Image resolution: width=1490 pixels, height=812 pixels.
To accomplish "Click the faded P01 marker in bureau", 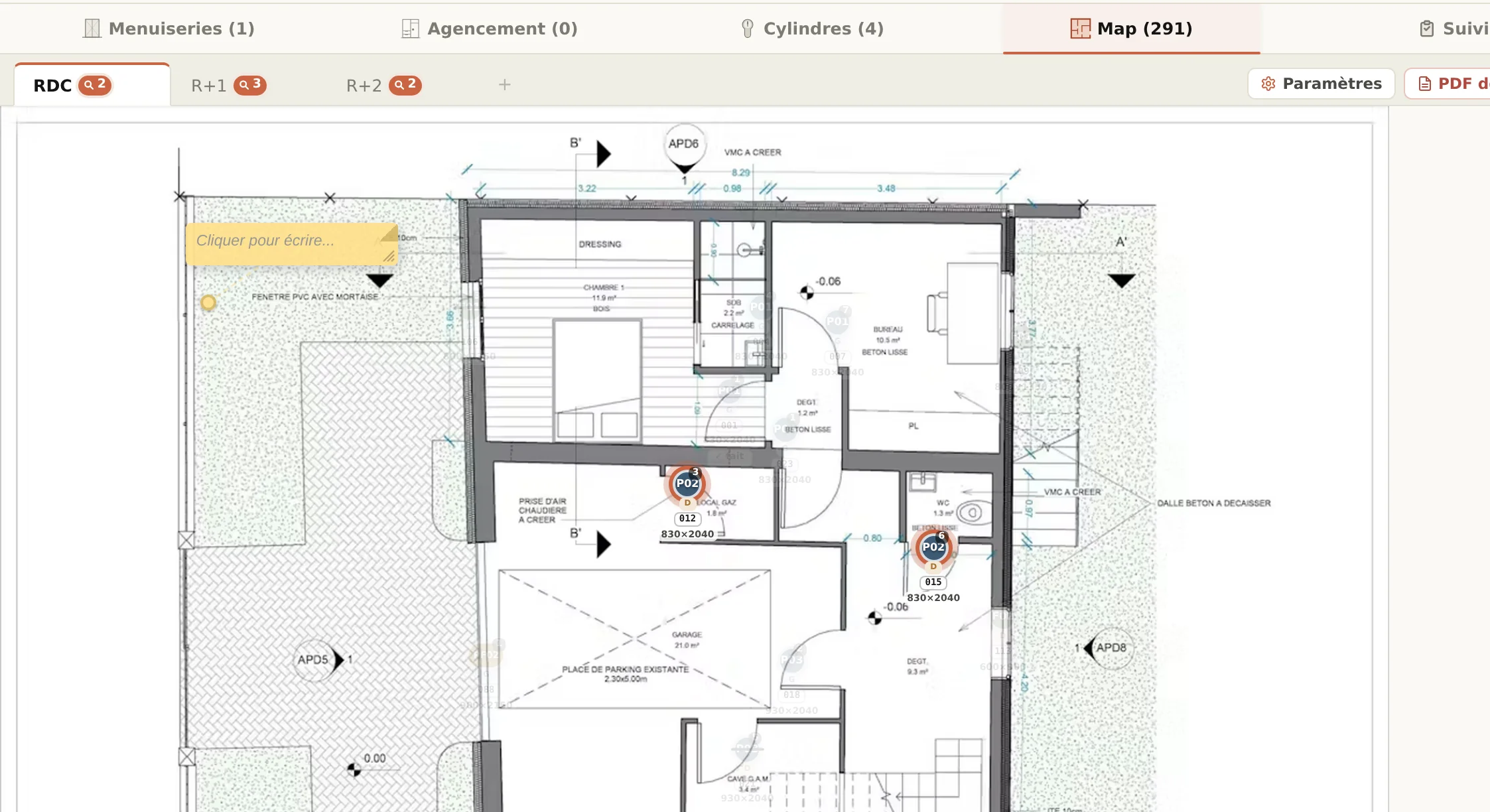I will (837, 321).
